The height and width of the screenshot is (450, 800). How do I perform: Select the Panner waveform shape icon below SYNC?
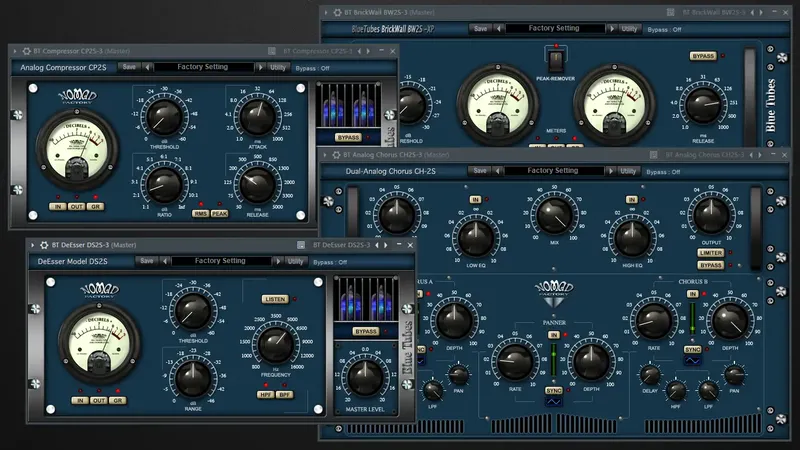point(554,402)
